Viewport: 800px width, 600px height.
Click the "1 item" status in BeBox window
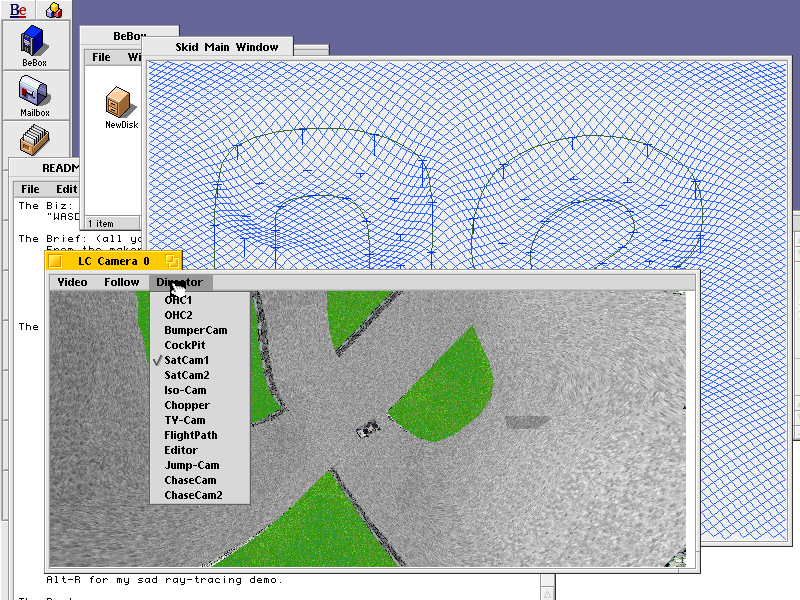point(101,223)
